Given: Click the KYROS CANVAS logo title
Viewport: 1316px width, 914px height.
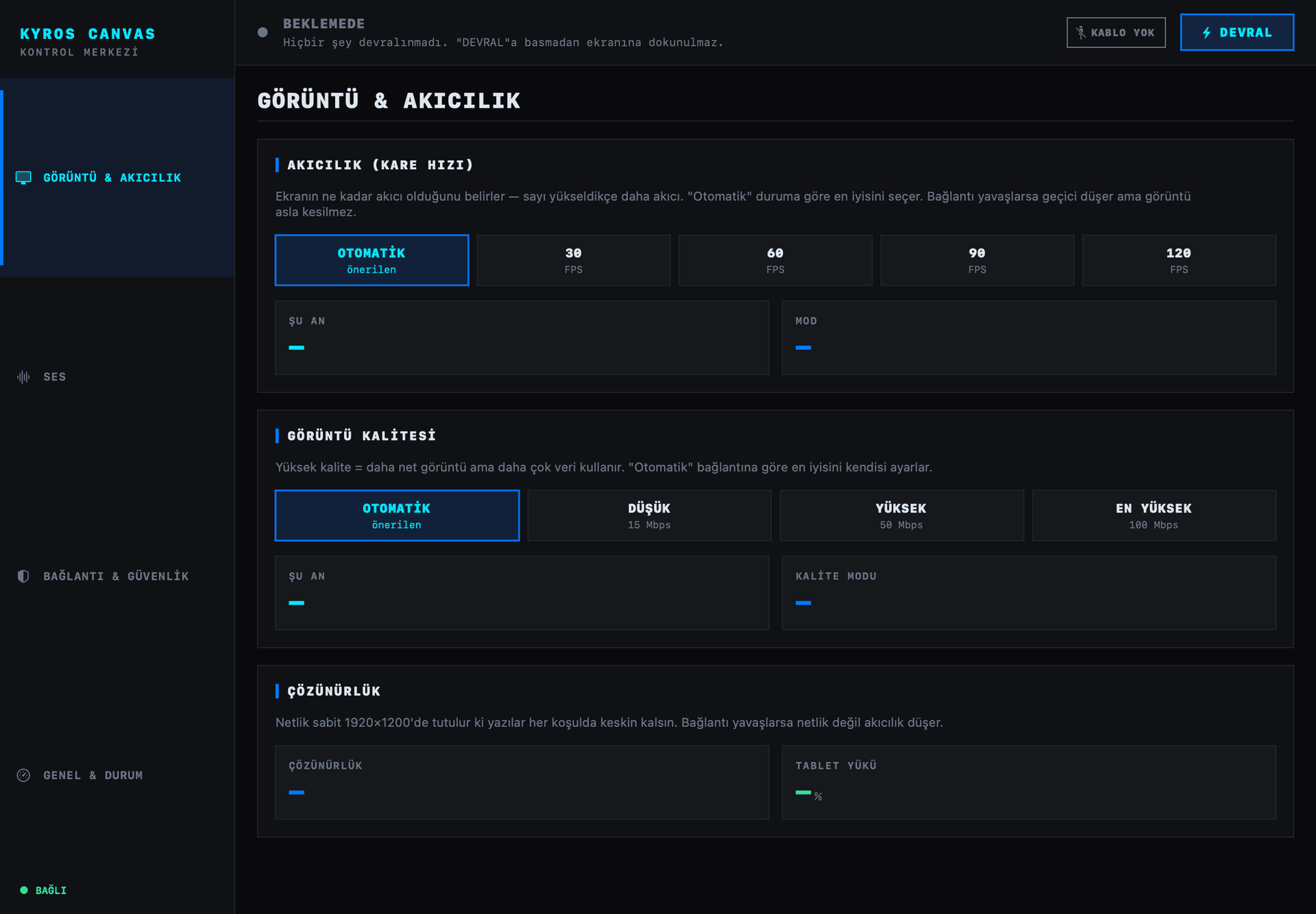Looking at the screenshot, I should click(x=88, y=34).
